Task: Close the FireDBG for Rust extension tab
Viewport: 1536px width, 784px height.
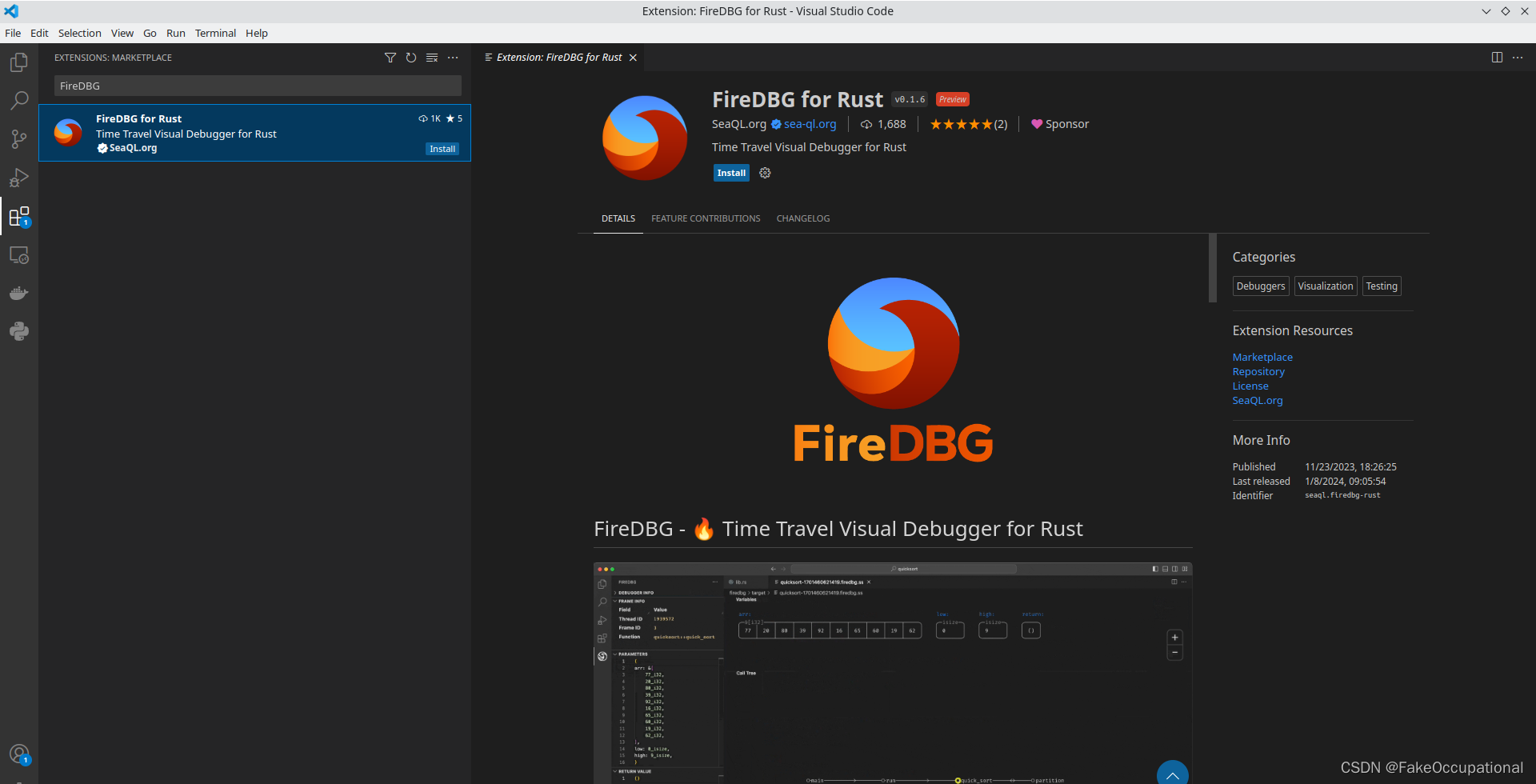Action: (633, 58)
